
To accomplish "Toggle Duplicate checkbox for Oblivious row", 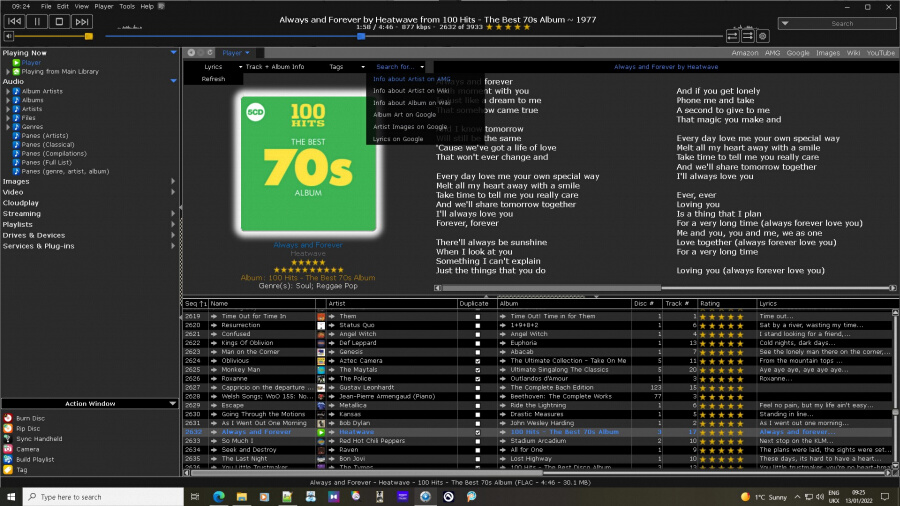I will pos(478,361).
